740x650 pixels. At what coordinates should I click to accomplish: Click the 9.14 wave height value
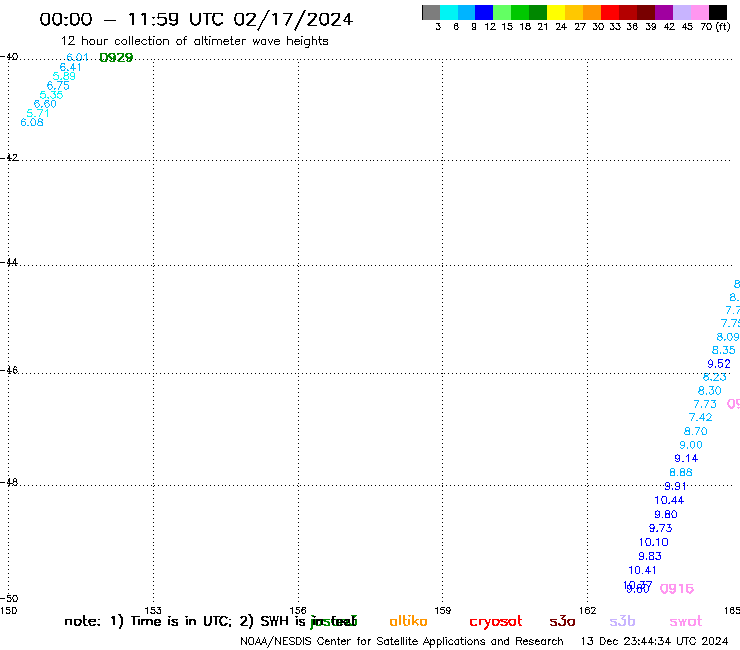[x=686, y=458]
